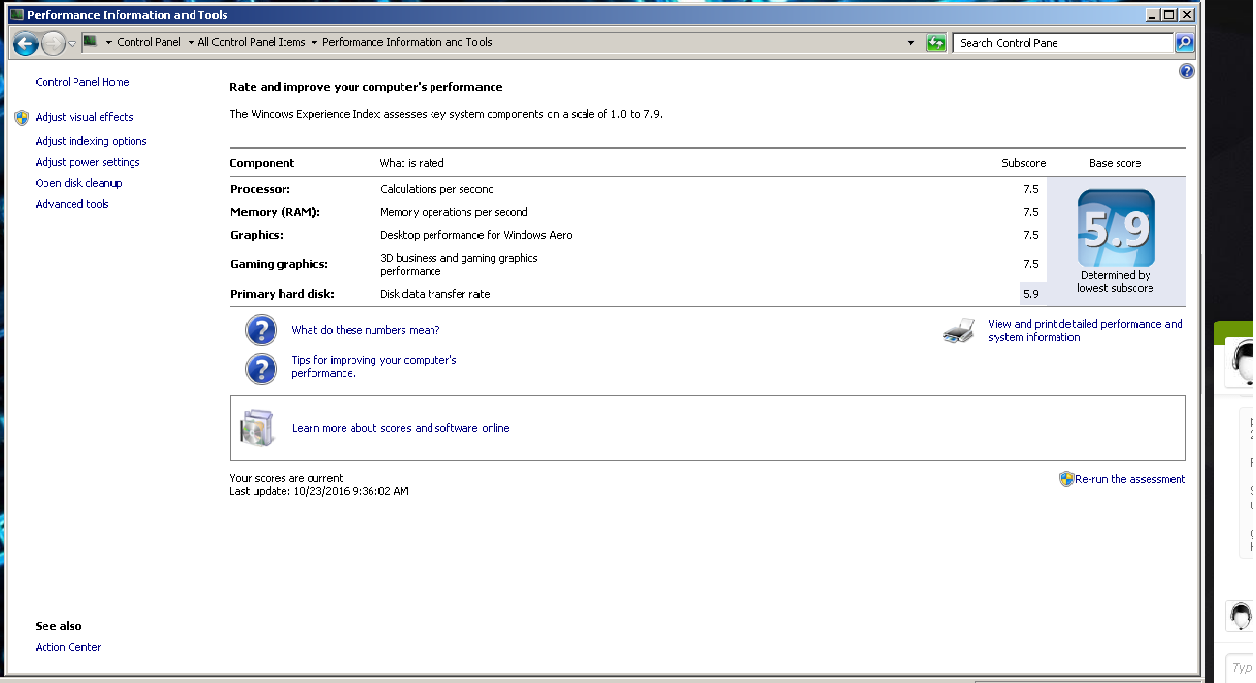Screen dimensions: 1256x683
Task: Click the Forward navigation arrow button
Action: (53, 43)
